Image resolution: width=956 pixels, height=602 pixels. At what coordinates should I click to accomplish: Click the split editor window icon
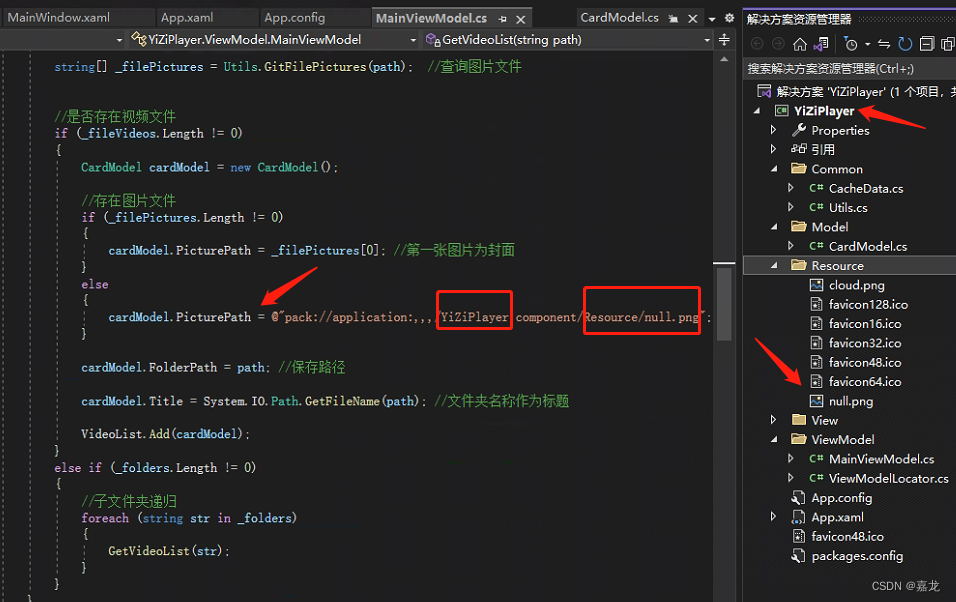[724, 40]
